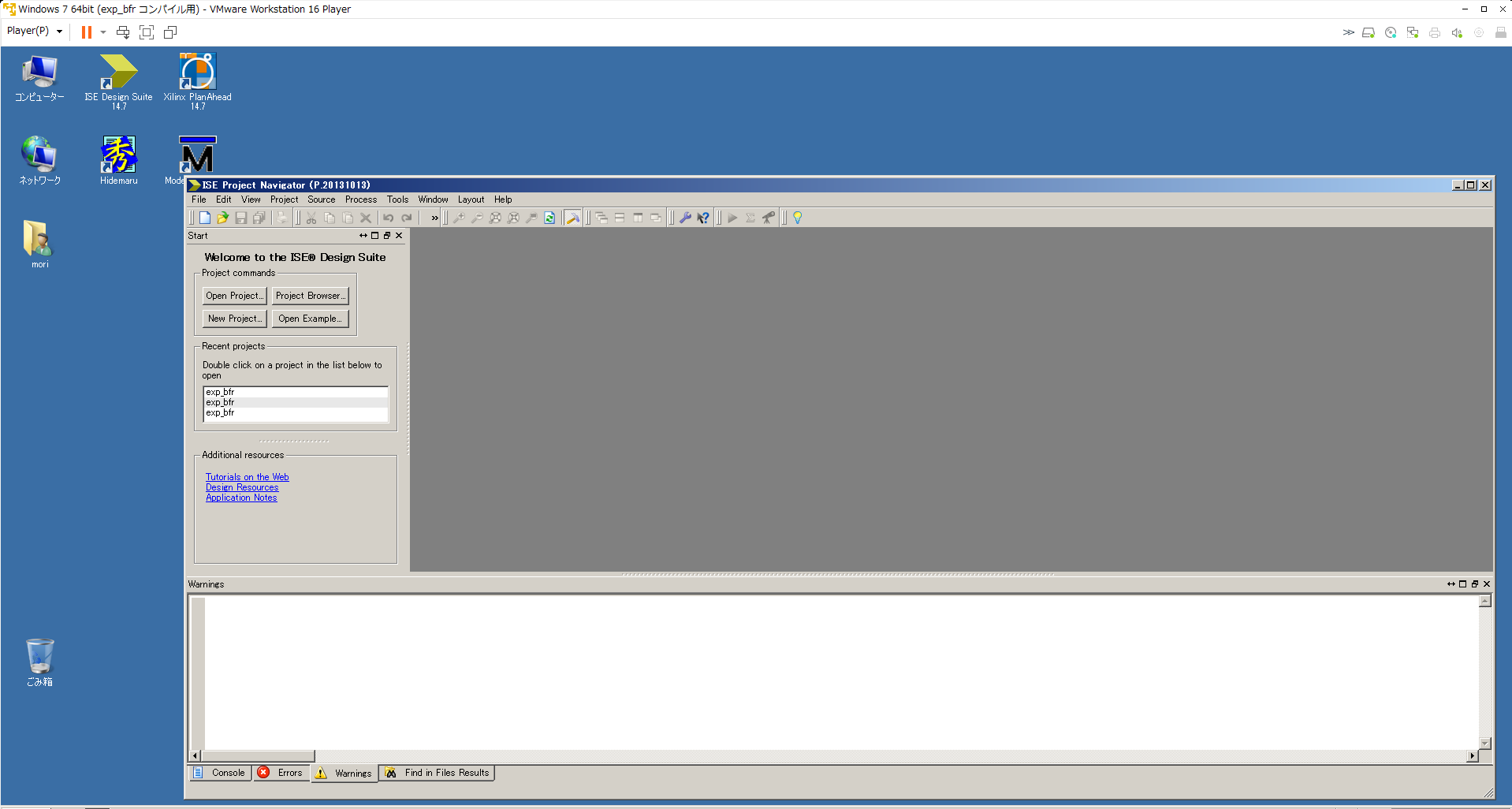Click the wrench Preferences toolbar icon
Screen dimensions: 1512x809
coord(685,218)
